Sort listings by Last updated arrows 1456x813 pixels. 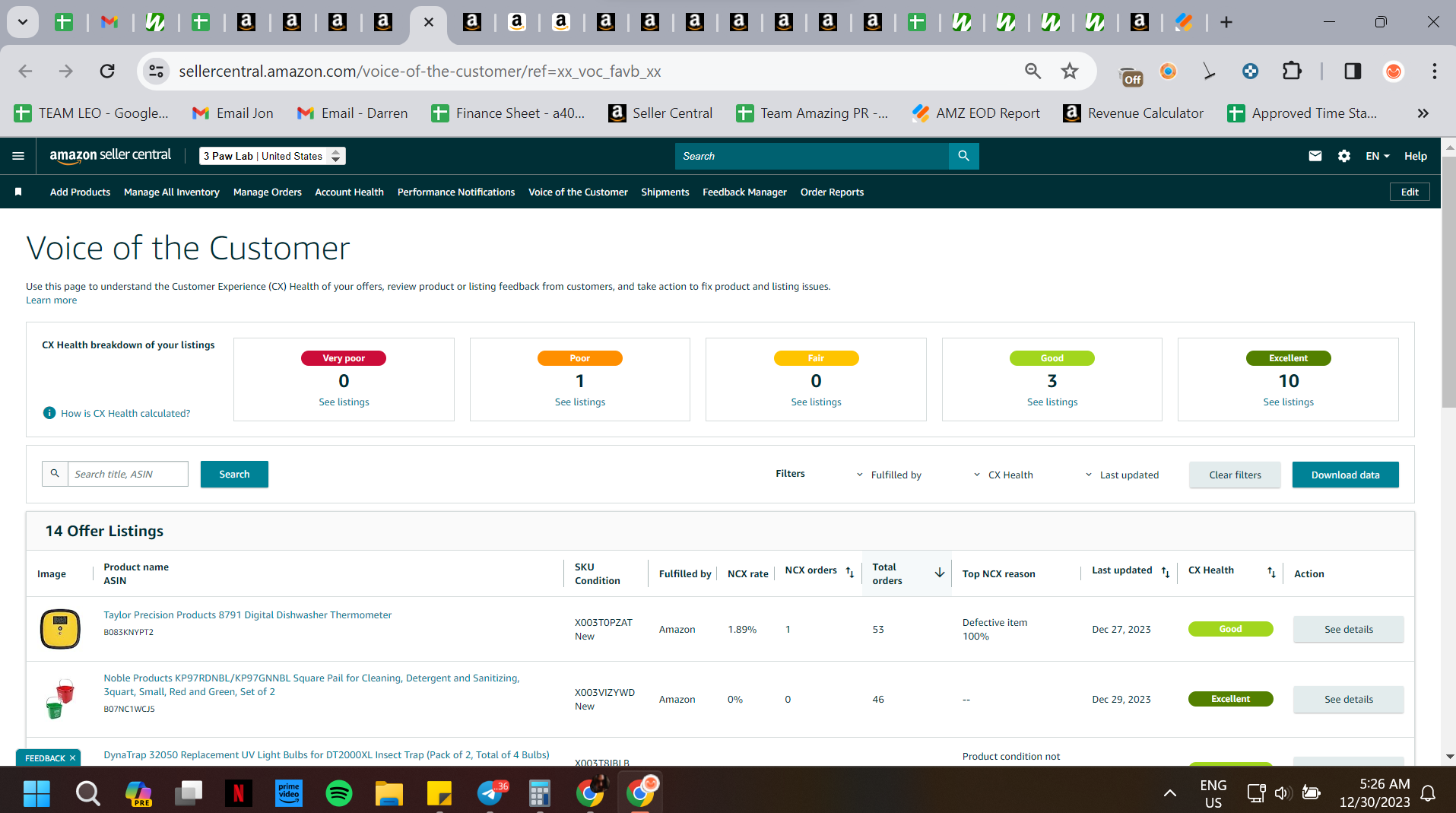pyautogui.click(x=1166, y=572)
